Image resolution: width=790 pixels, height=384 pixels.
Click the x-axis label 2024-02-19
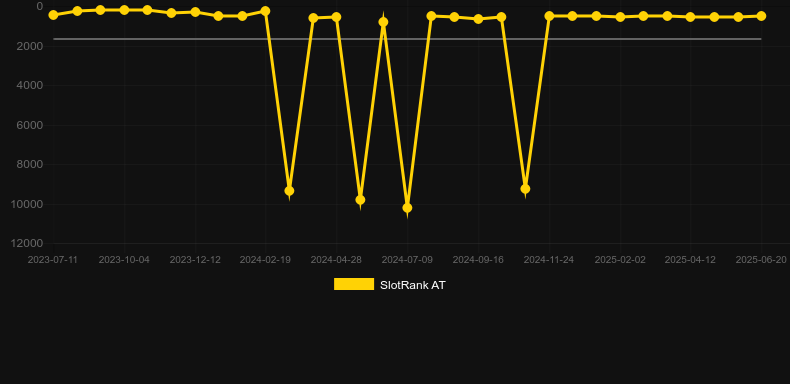tap(265, 260)
